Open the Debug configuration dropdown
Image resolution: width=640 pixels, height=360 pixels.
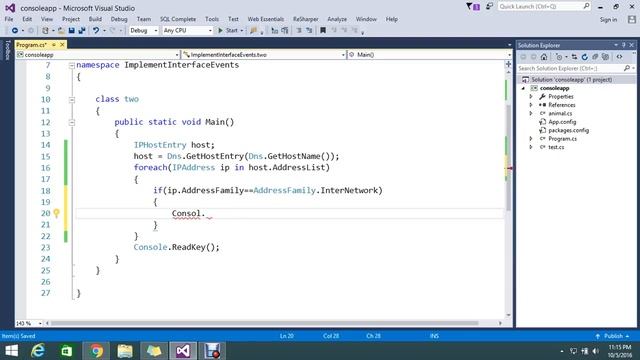[143, 31]
